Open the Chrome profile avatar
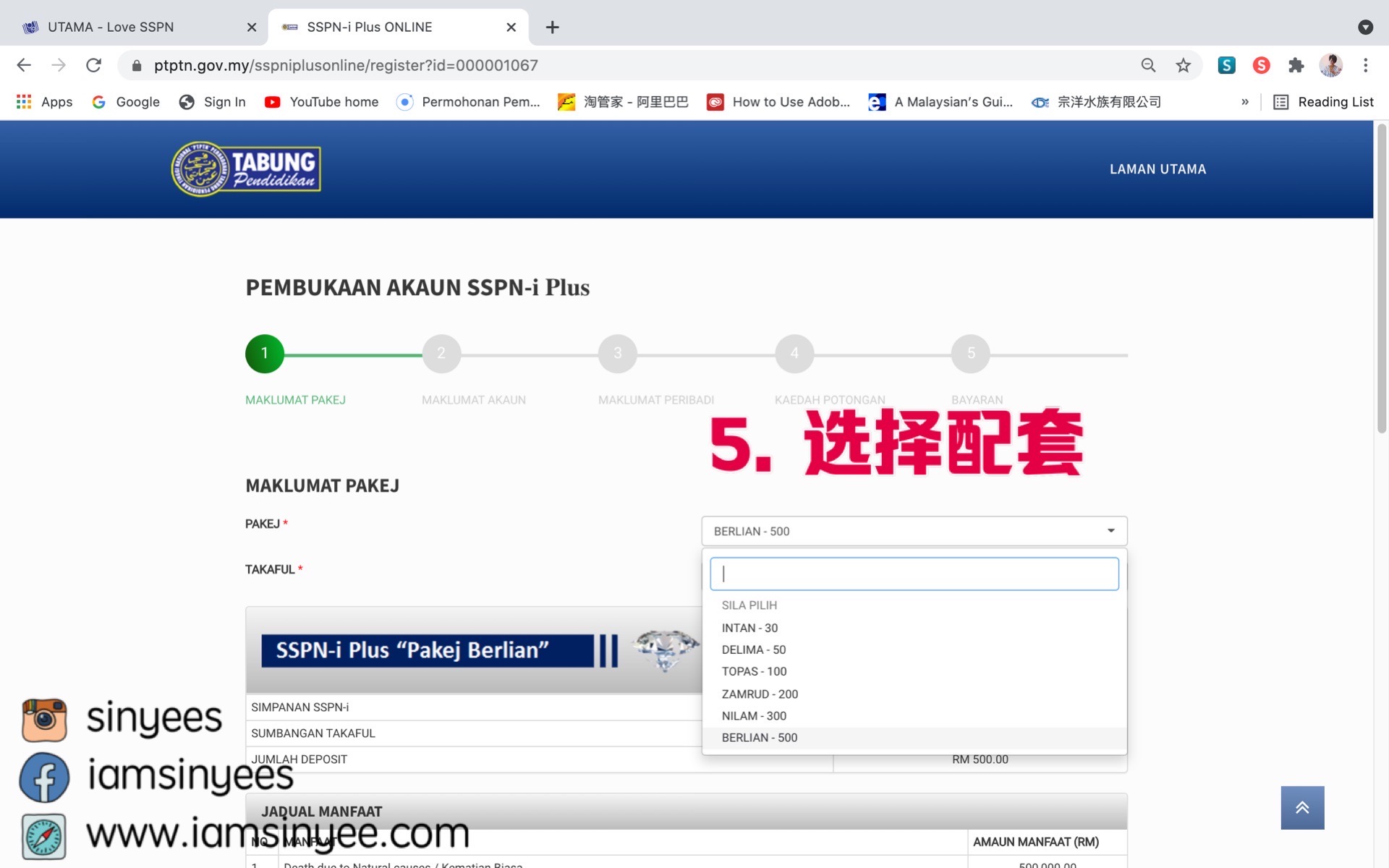1389x868 pixels. click(x=1330, y=65)
